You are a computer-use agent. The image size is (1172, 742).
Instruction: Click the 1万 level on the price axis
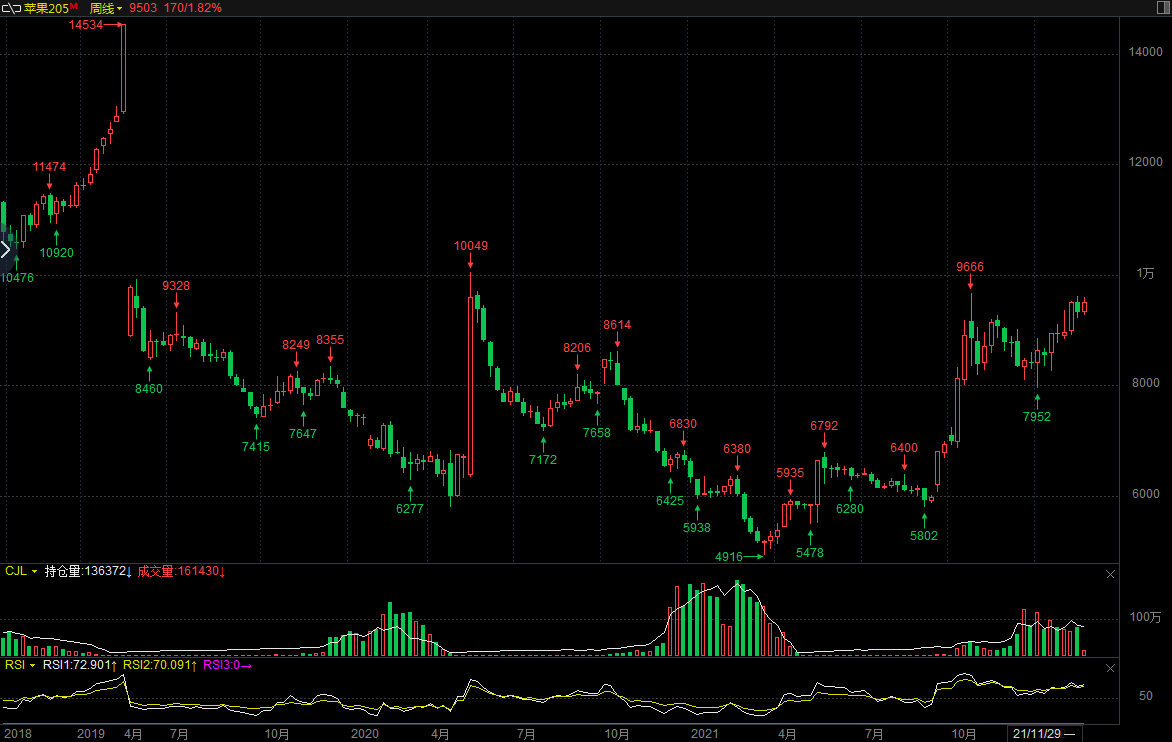(x=1145, y=273)
